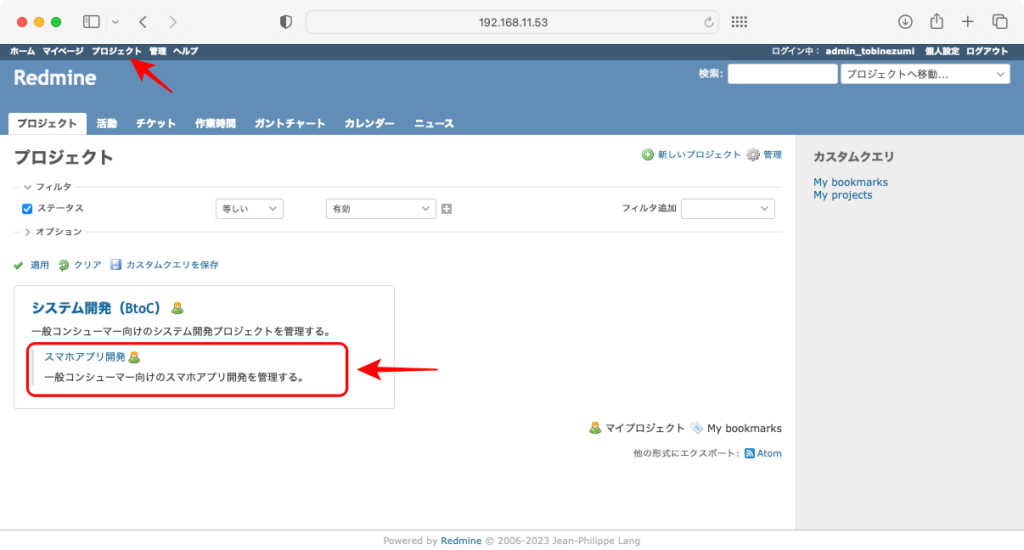Open the Safari start page grid icon
1024x550 pixels.
pos(739,22)
